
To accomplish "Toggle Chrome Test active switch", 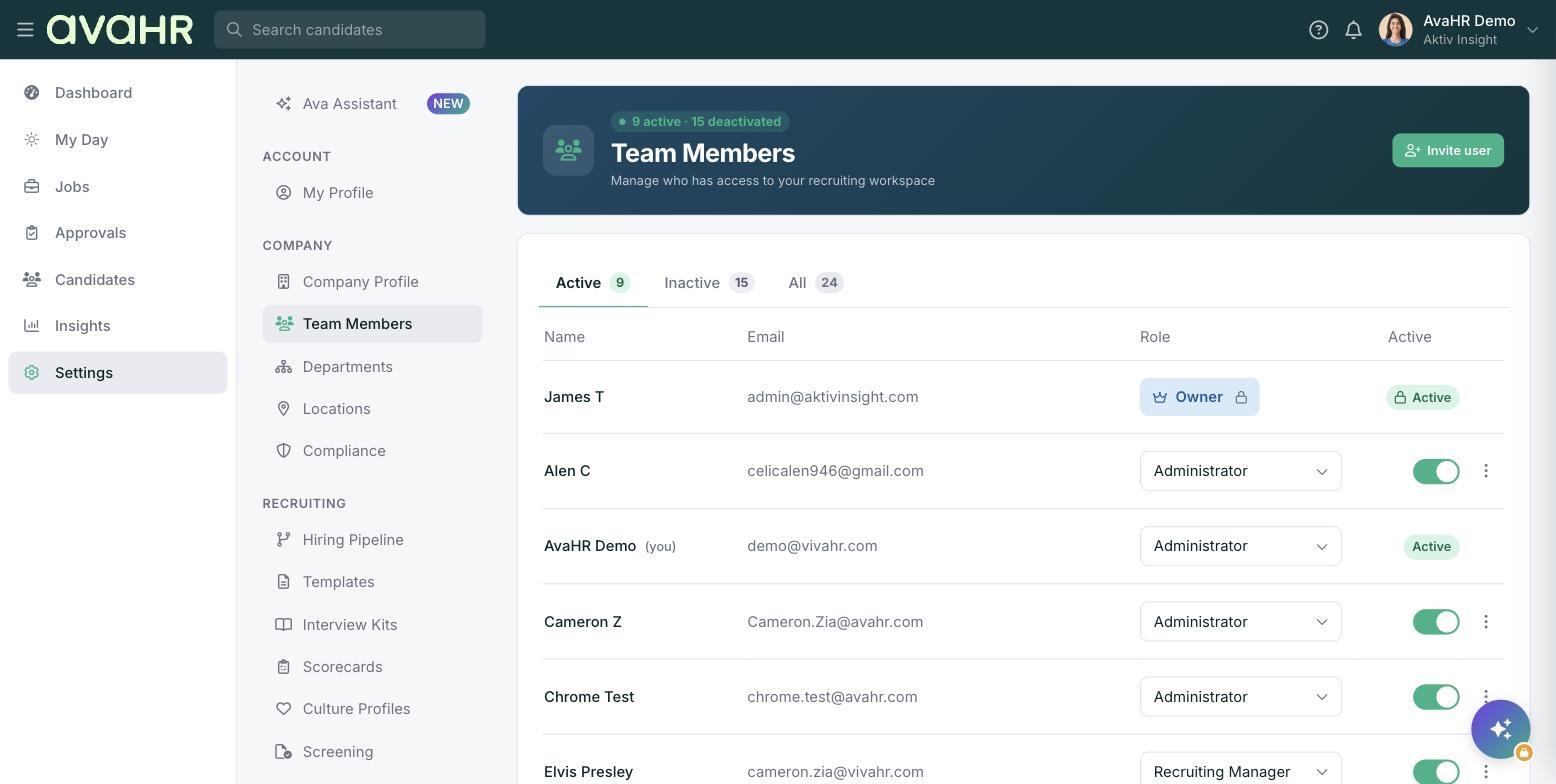I will (x=1436, y=697).
